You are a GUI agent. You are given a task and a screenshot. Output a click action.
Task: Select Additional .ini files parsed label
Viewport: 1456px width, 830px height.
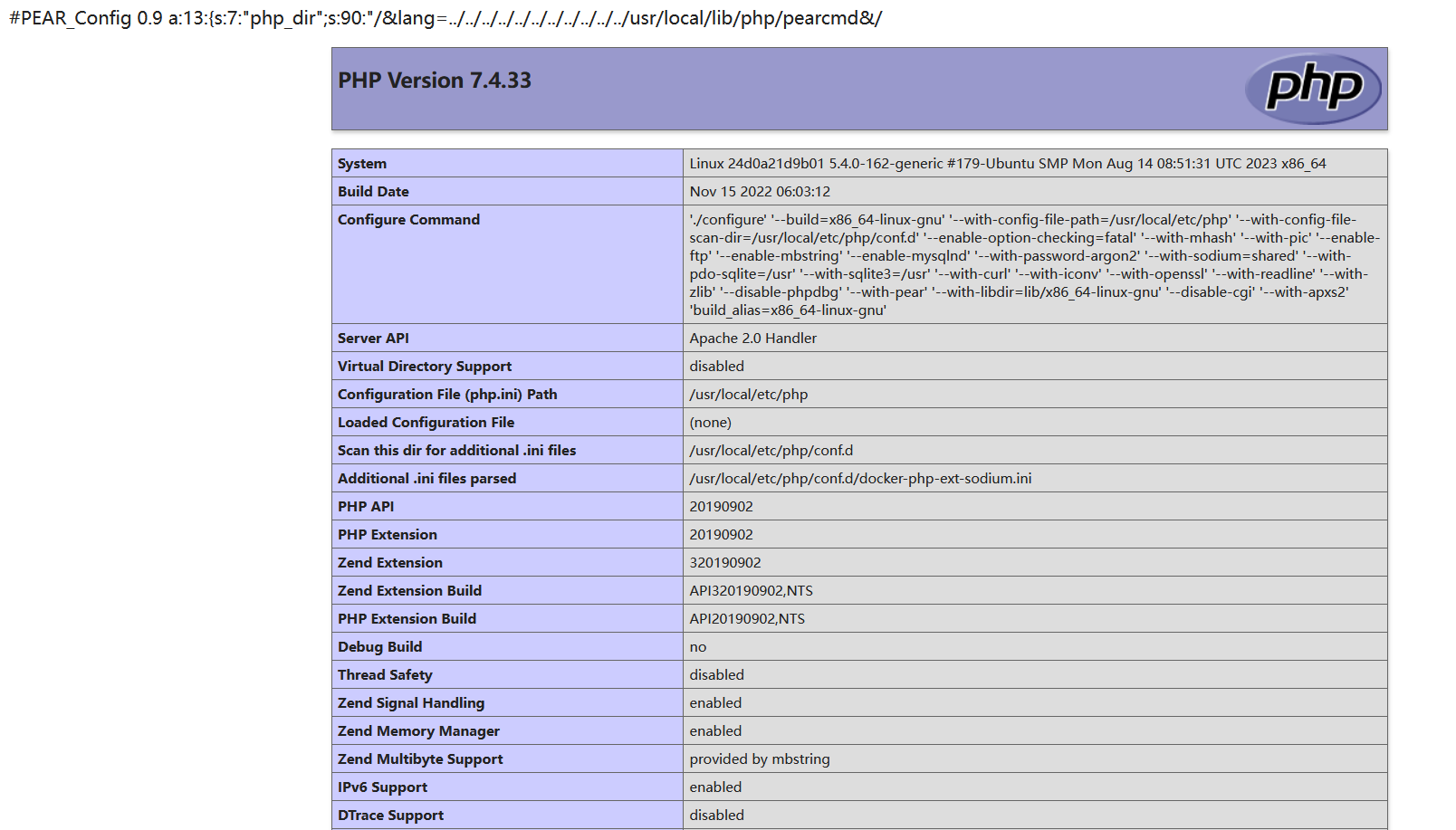click(426, 479)
